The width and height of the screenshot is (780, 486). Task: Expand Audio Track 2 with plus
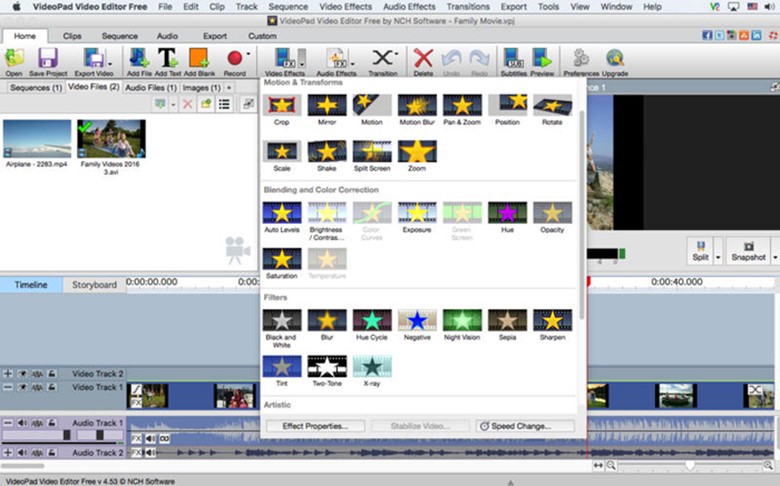click(x=7, y=453)
